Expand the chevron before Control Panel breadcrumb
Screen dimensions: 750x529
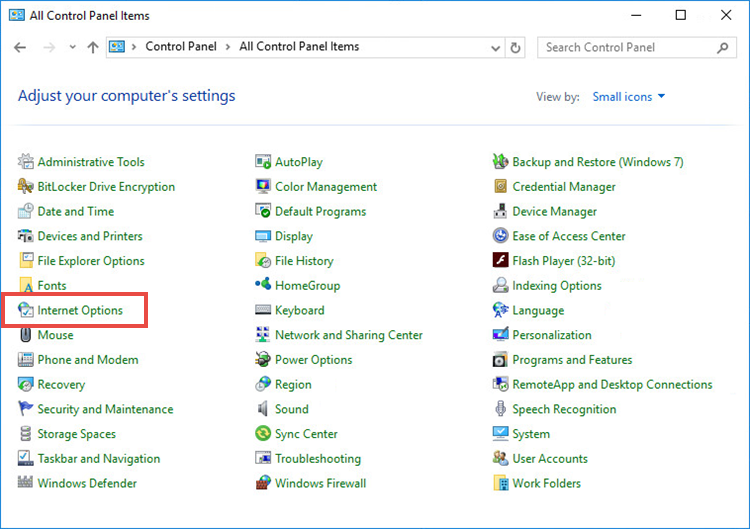click(x=134, y=47)
